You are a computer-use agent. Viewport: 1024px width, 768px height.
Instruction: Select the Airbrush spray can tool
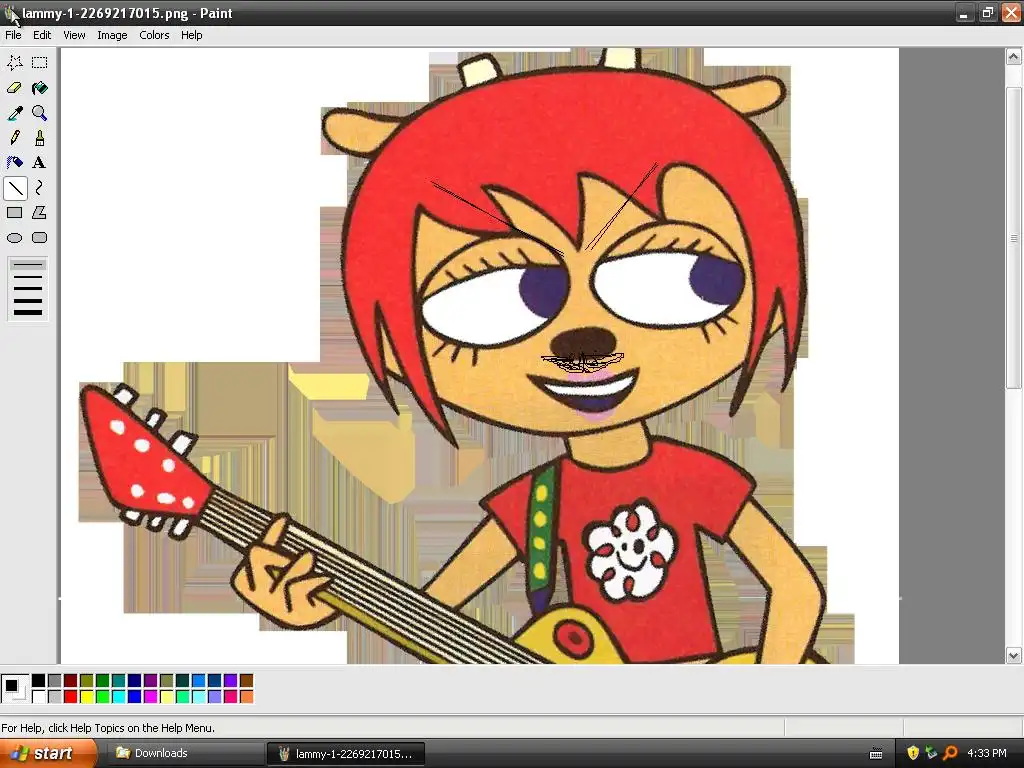[14, 163]
